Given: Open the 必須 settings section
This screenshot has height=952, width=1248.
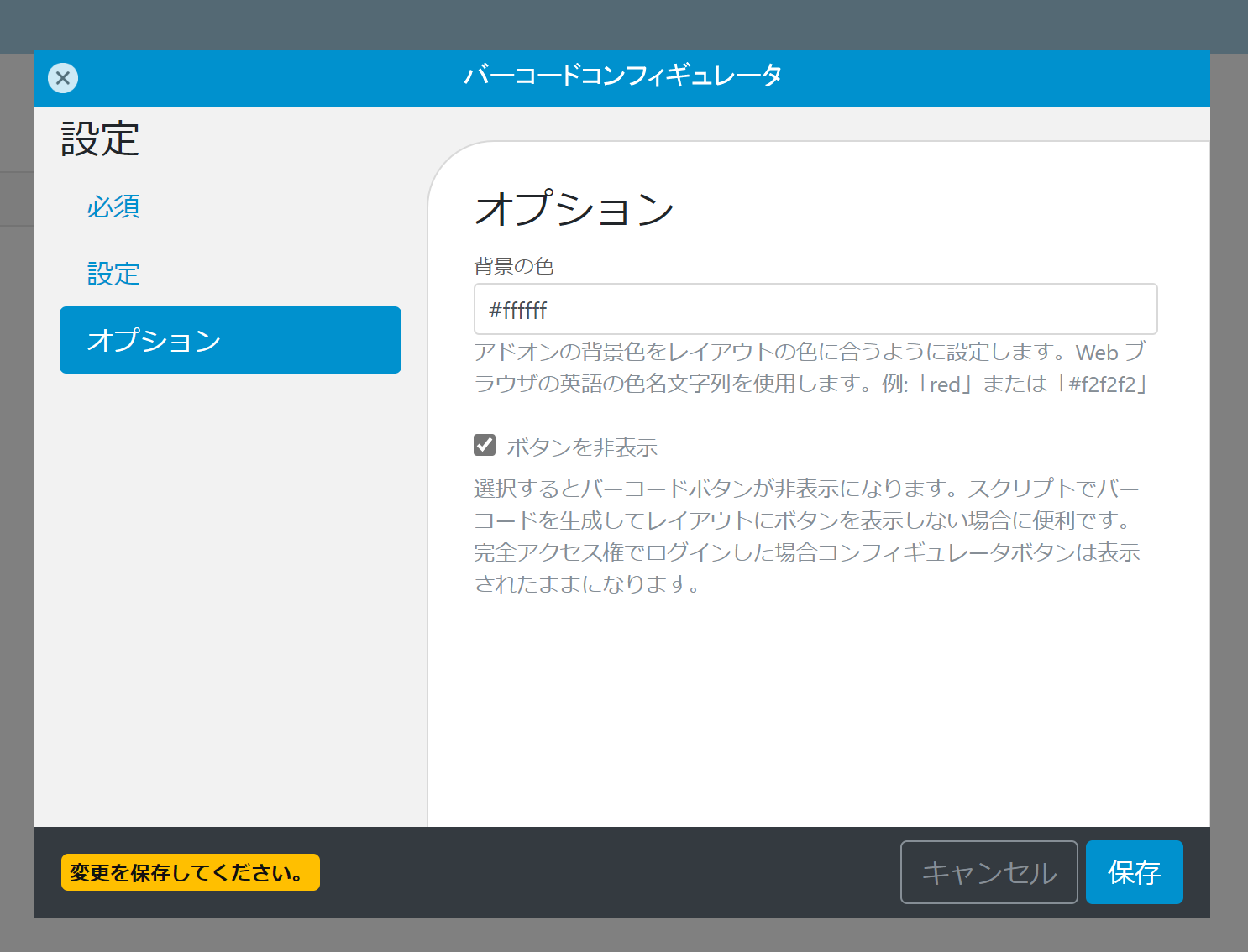Looking at the screenshot, I should pyautogui.click(x=113, y=207).
